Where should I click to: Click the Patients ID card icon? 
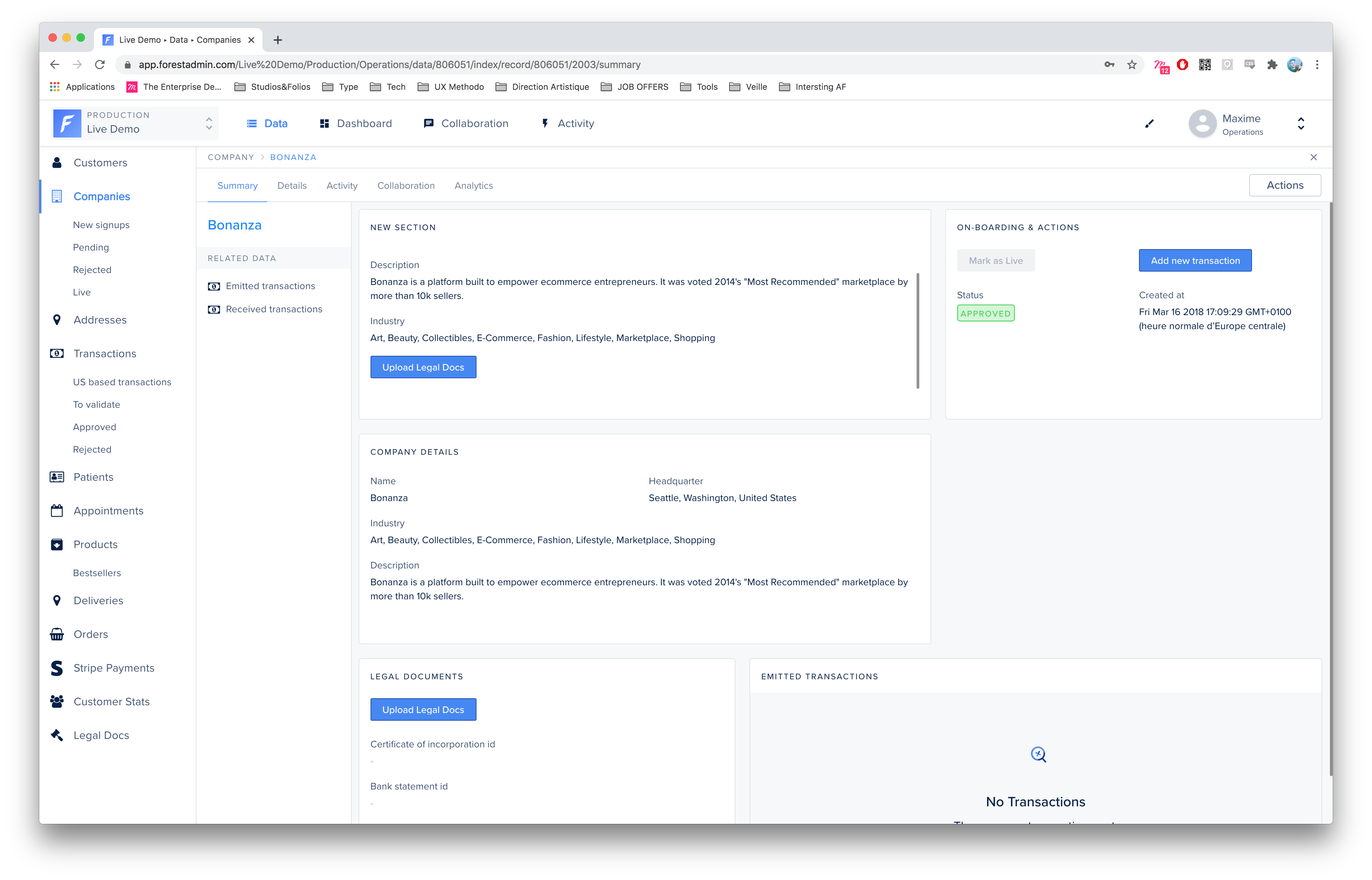(56, 477)
